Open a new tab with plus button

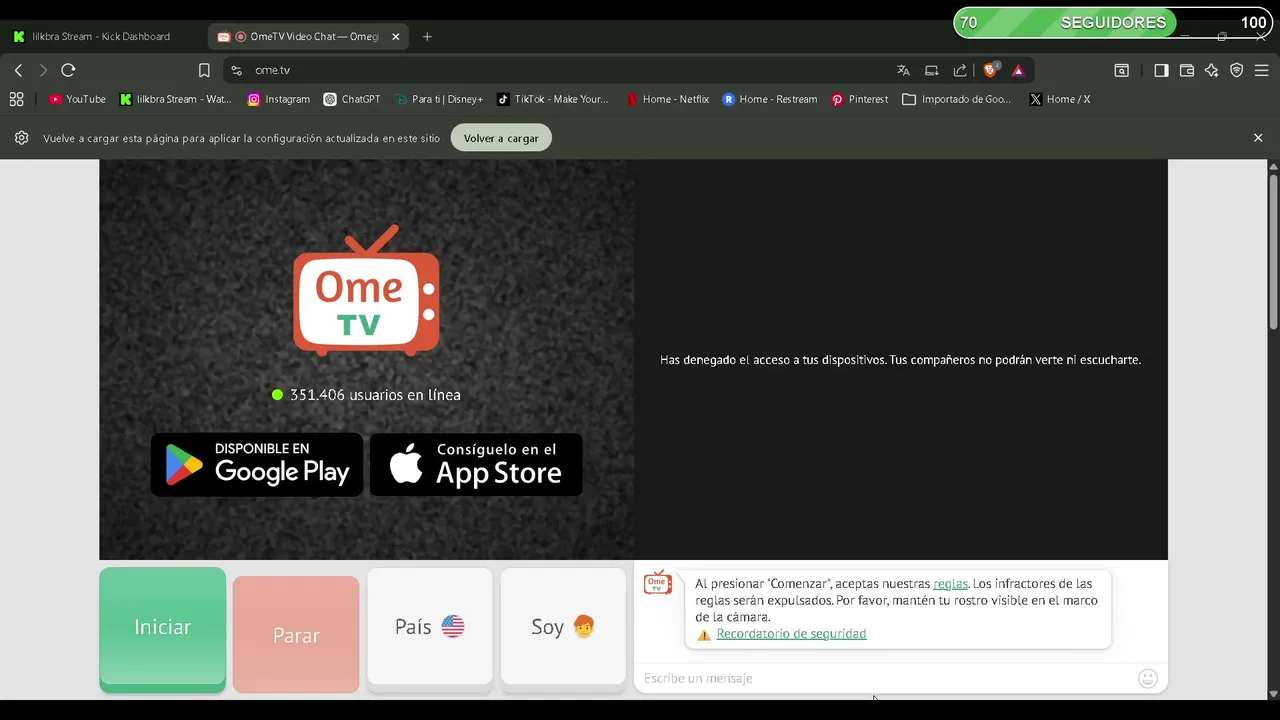click(427, 36)
